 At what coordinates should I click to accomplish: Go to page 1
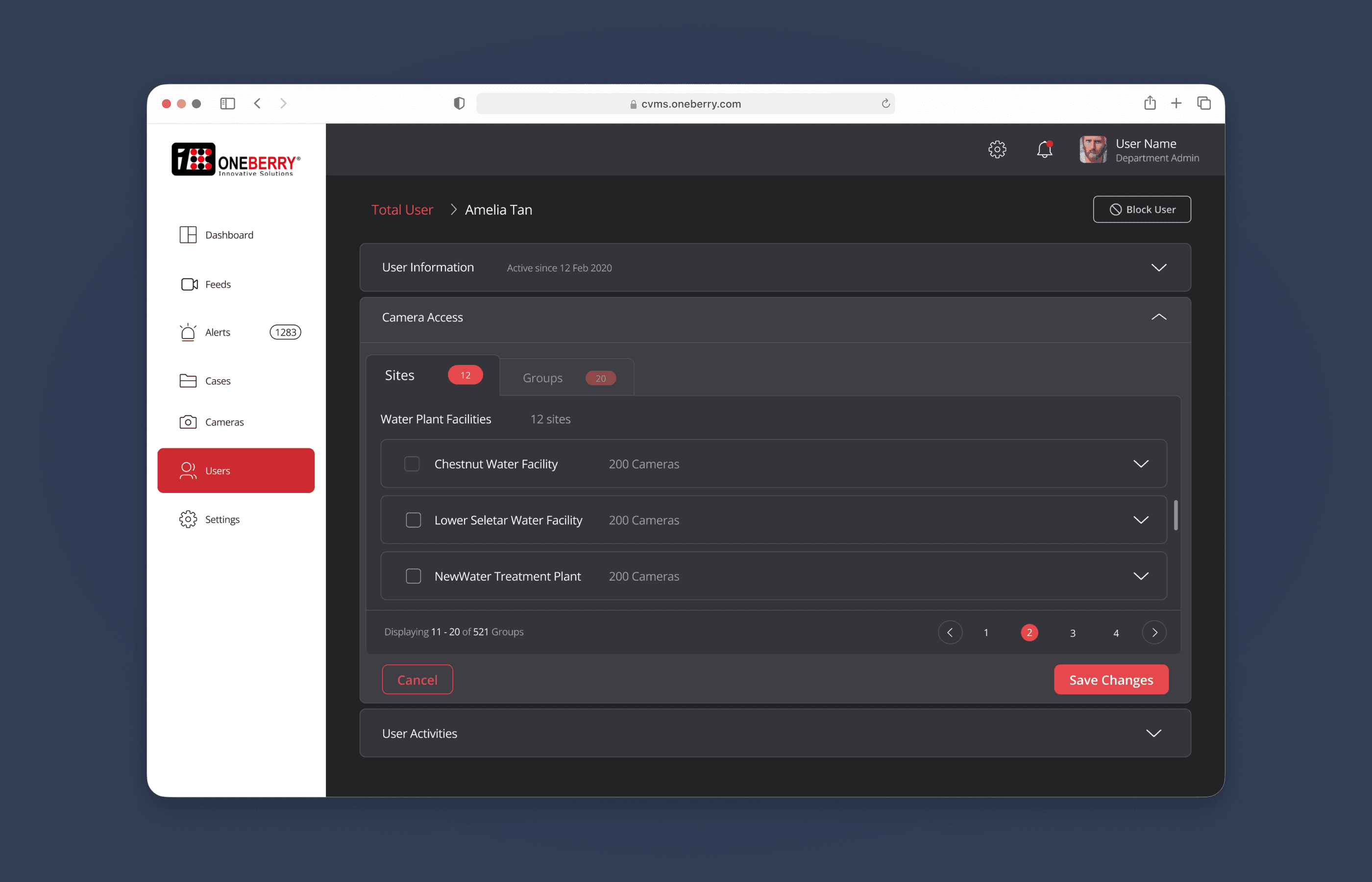click(985, 633)
